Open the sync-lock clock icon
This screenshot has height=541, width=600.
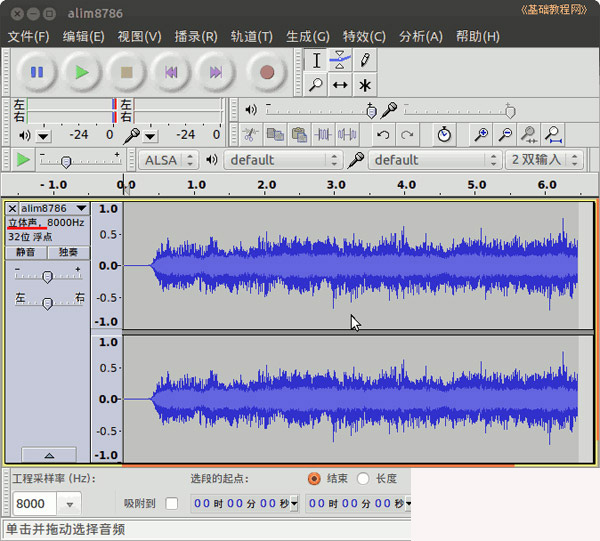point(444,134)
